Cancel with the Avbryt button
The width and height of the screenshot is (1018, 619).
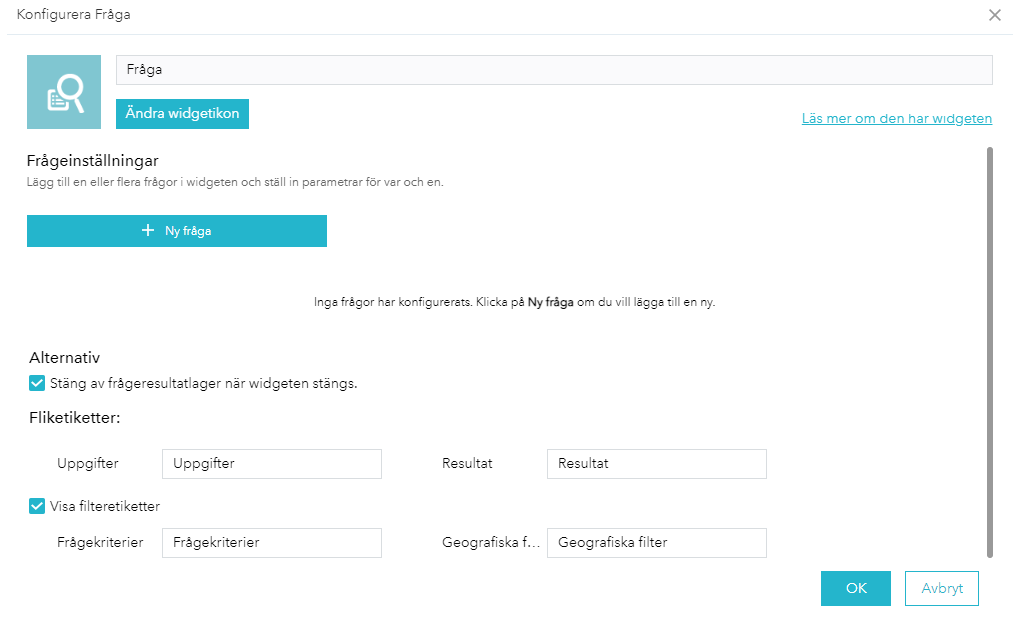coord(941,588)
